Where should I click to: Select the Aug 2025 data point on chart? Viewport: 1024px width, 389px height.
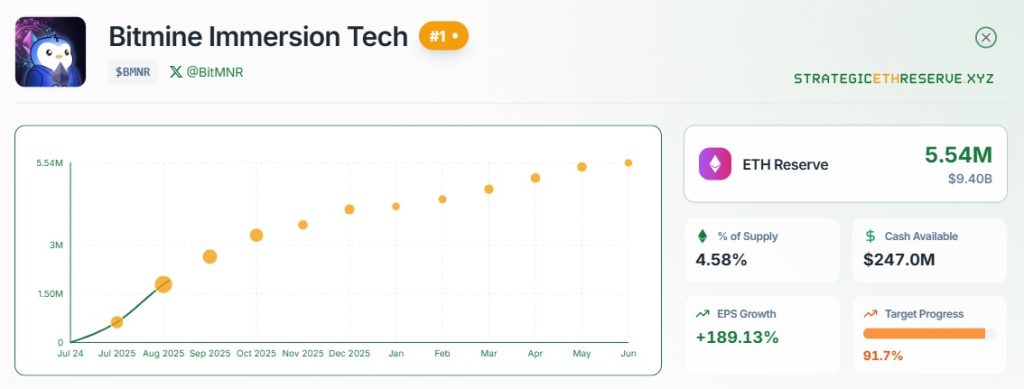coord(163,284)
